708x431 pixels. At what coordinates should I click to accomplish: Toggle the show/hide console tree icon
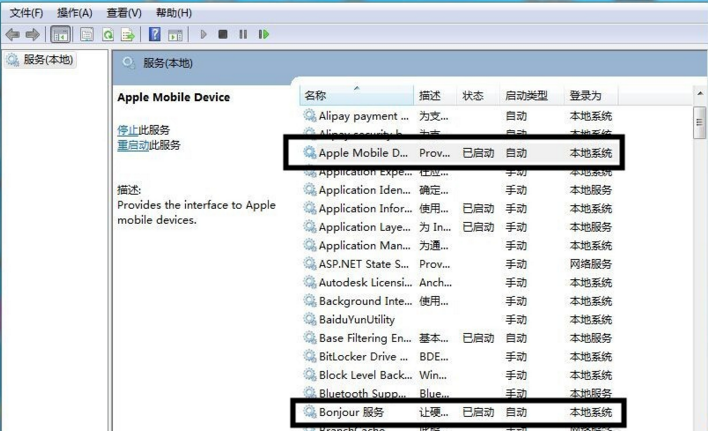pyautogui.click(x=61, y=34)
